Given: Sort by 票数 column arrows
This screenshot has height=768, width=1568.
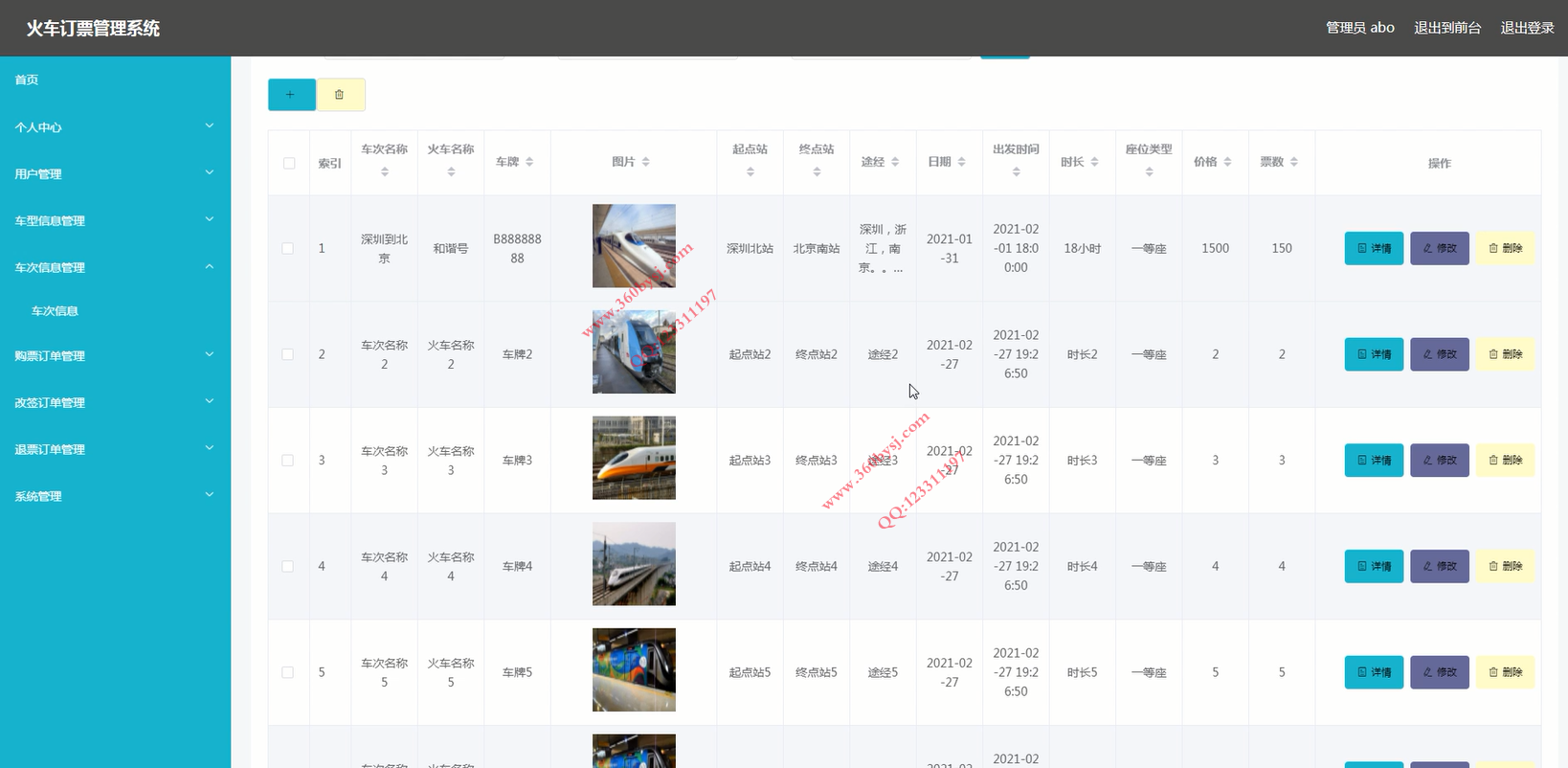Looking at the screenshot, I should (x=1294, y=163).
